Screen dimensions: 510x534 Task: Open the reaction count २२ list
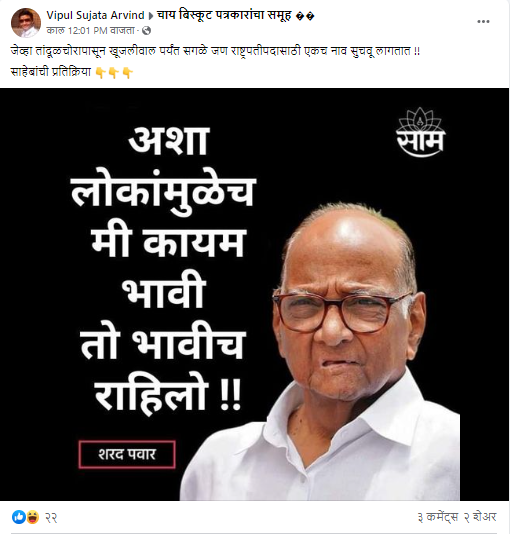pyautogui.click(x=51, y=518)
